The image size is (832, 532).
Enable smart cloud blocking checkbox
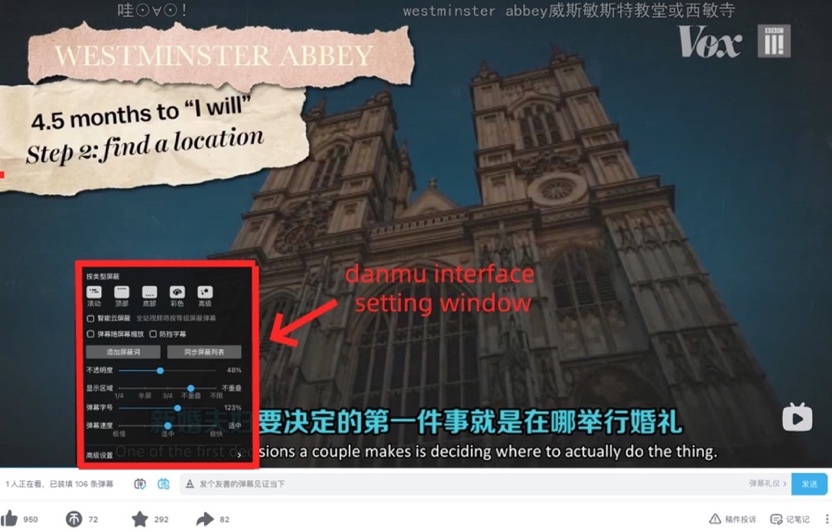pos(92,318)
